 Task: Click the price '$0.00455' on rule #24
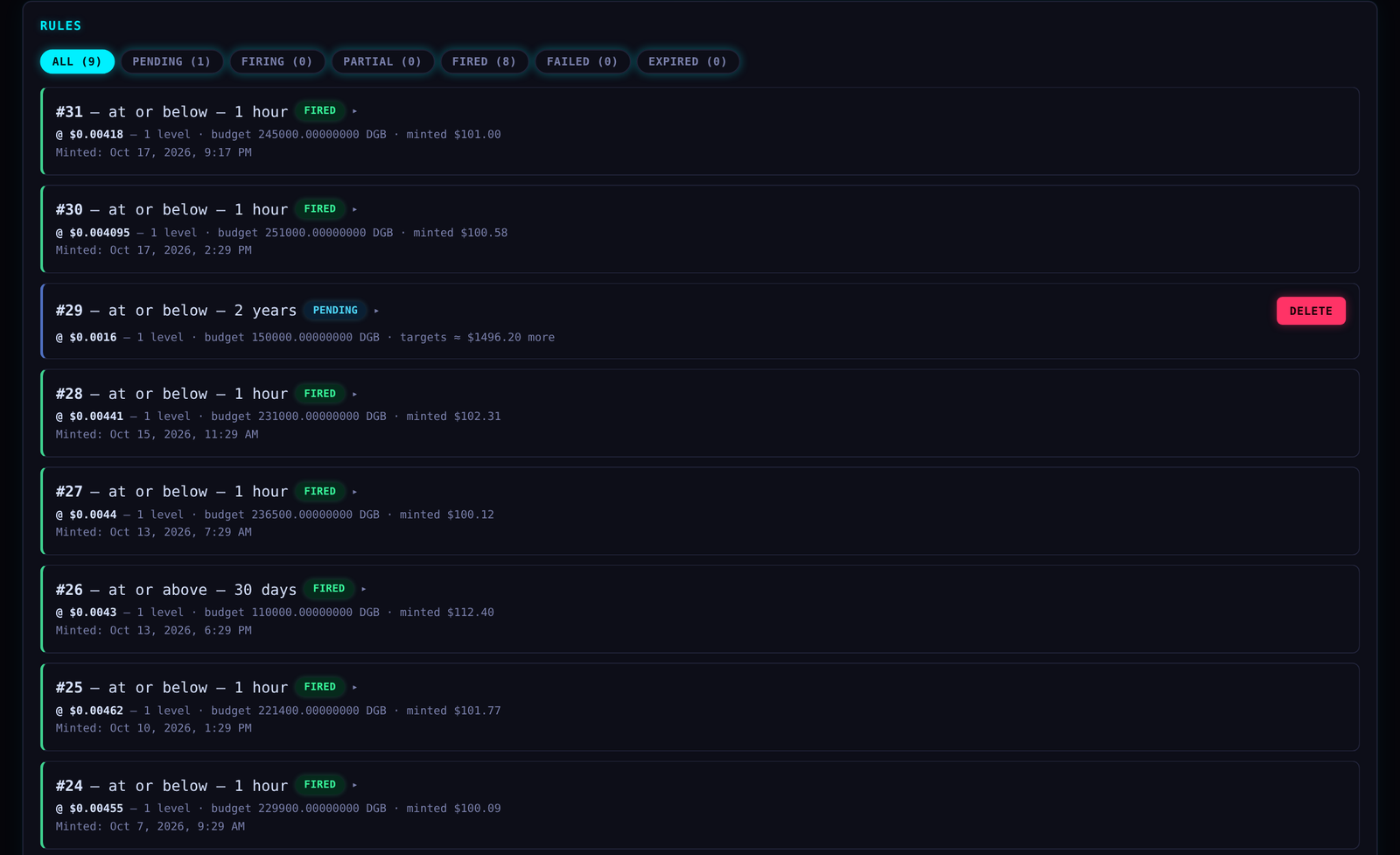point(96,809)
